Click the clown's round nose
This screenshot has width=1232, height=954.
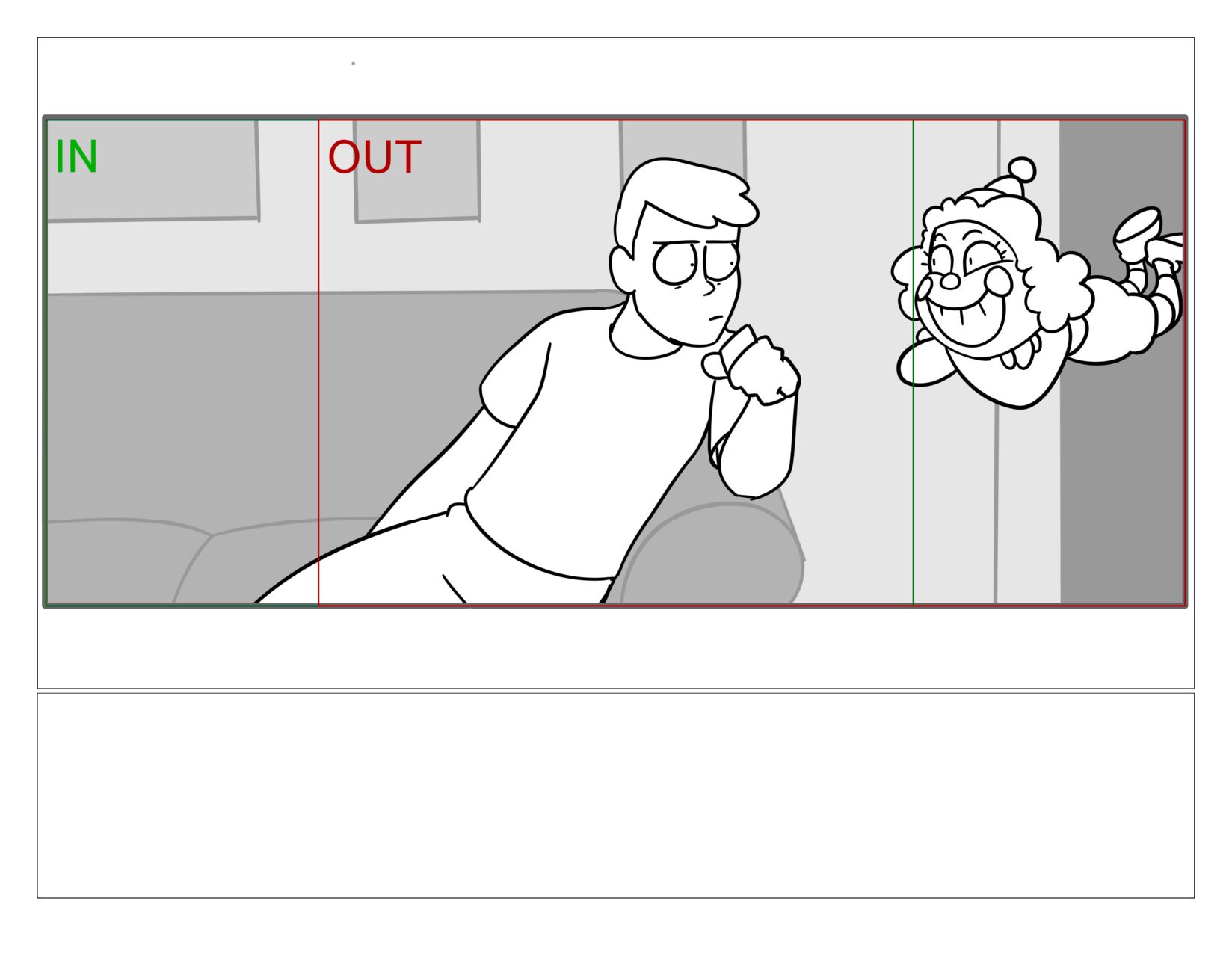point(950,281)
